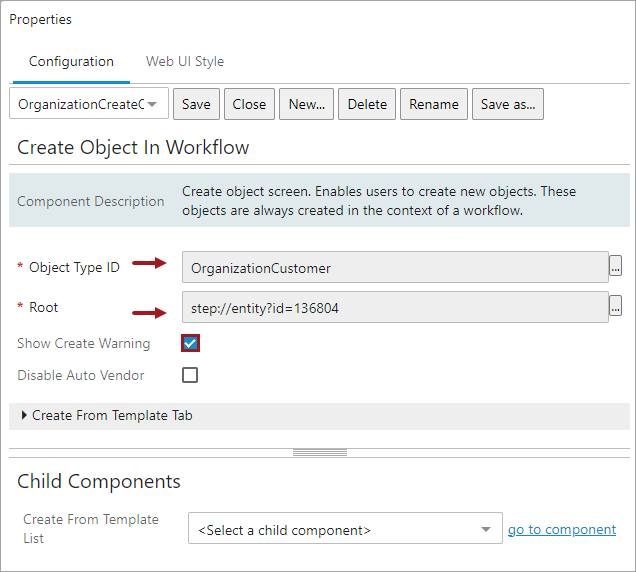Click ellipsis button beside Root field

coord(616,308)
